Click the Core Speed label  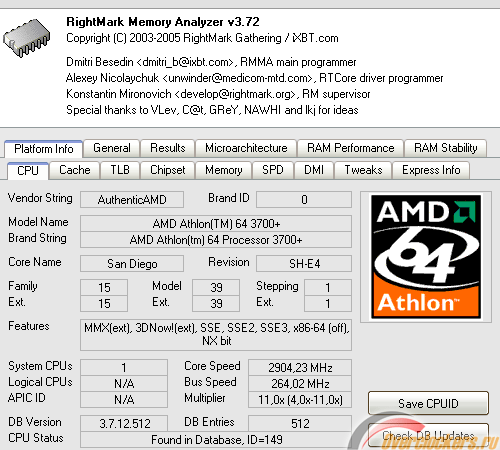point(212,366)
